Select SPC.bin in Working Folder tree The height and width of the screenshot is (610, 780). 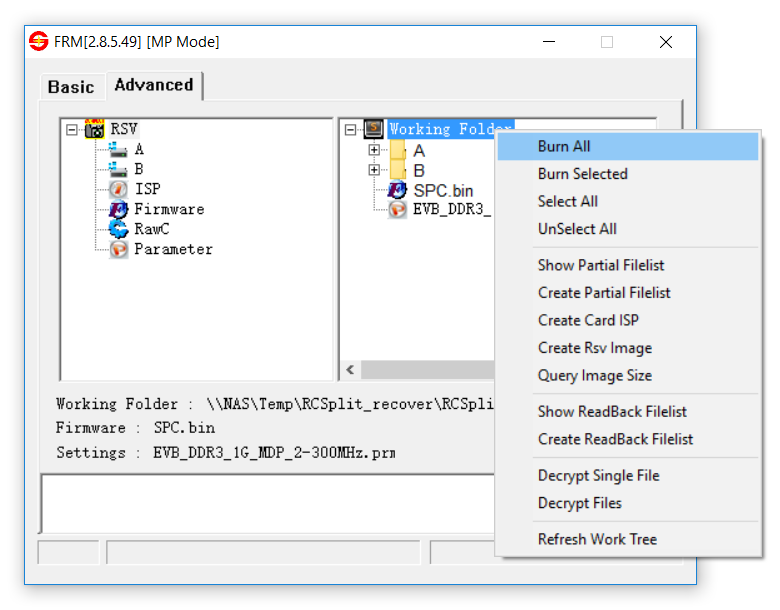(x=443, y=191)
